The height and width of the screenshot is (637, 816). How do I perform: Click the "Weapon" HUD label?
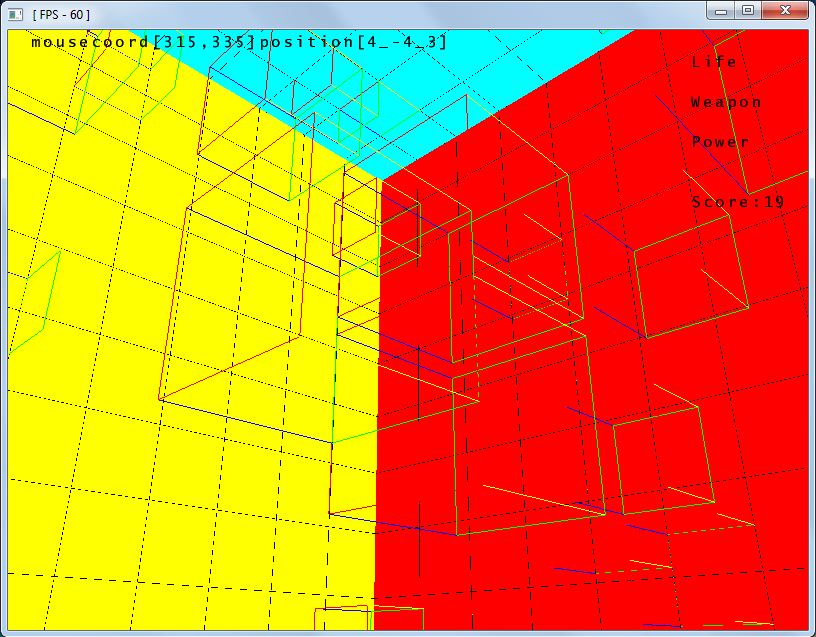(x=726, y=102)
